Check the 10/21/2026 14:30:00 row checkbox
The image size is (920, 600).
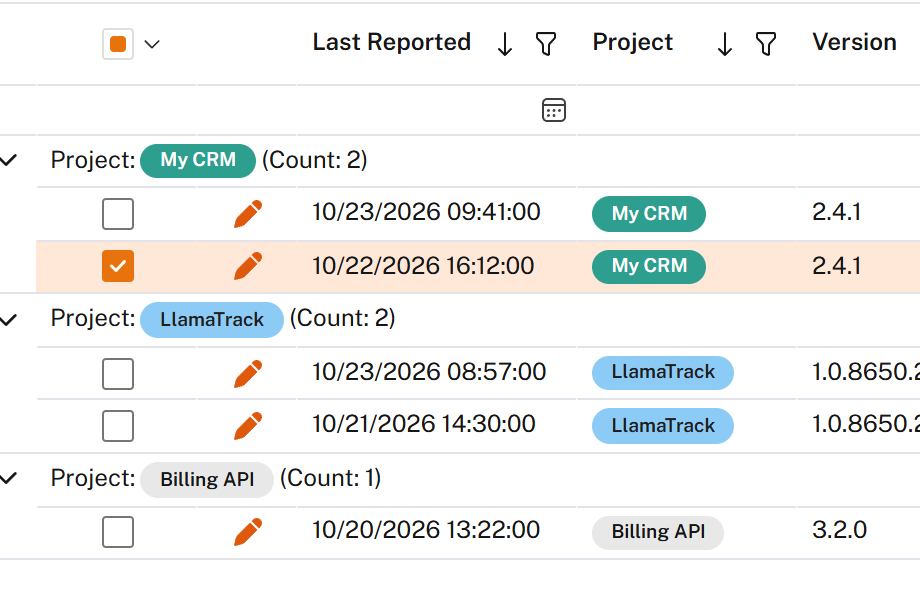[x=118, y=426]
